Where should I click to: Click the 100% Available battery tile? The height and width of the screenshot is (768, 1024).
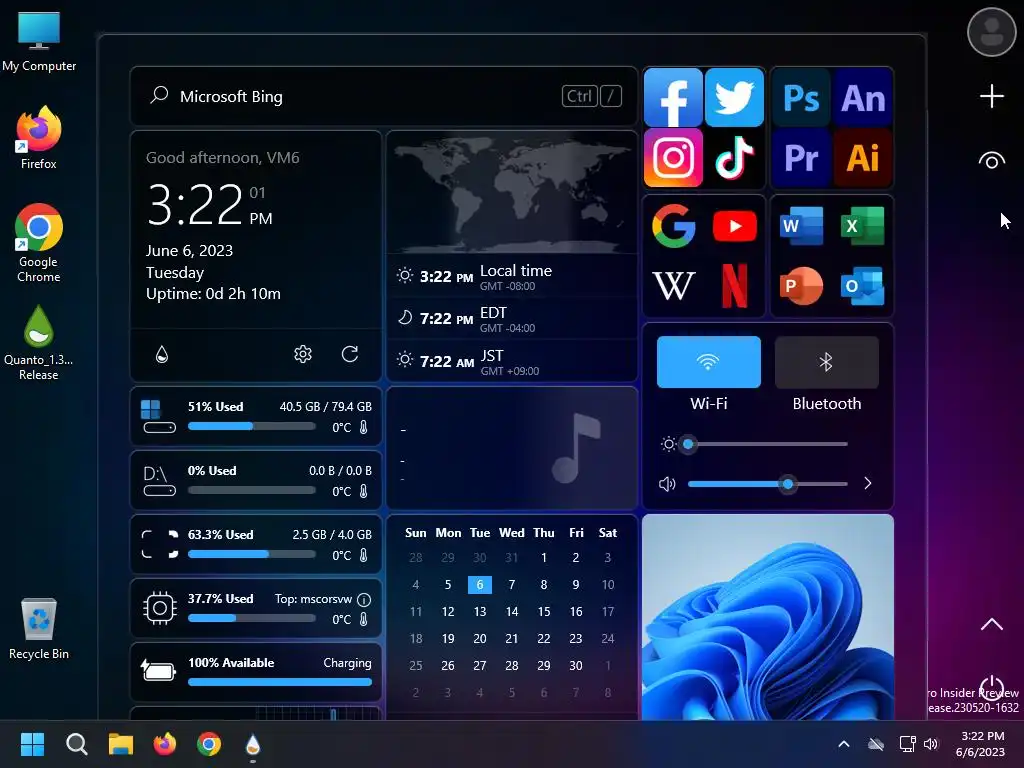click(x=256, y=672)
